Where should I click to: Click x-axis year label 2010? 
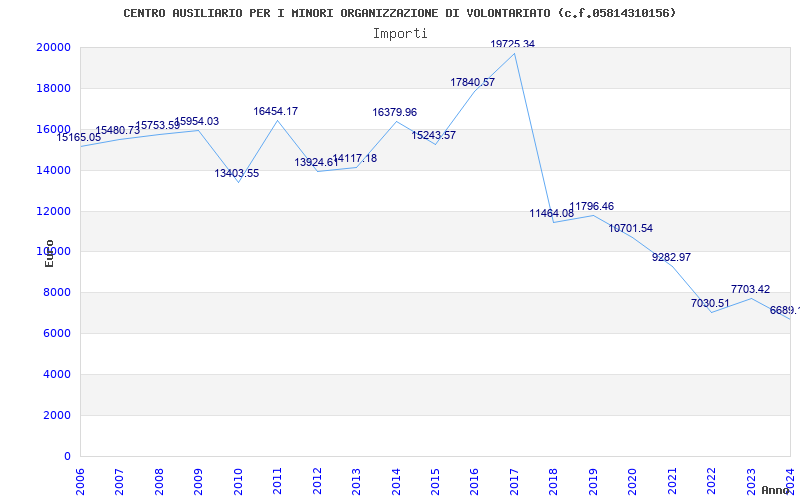tap(238, 481)
